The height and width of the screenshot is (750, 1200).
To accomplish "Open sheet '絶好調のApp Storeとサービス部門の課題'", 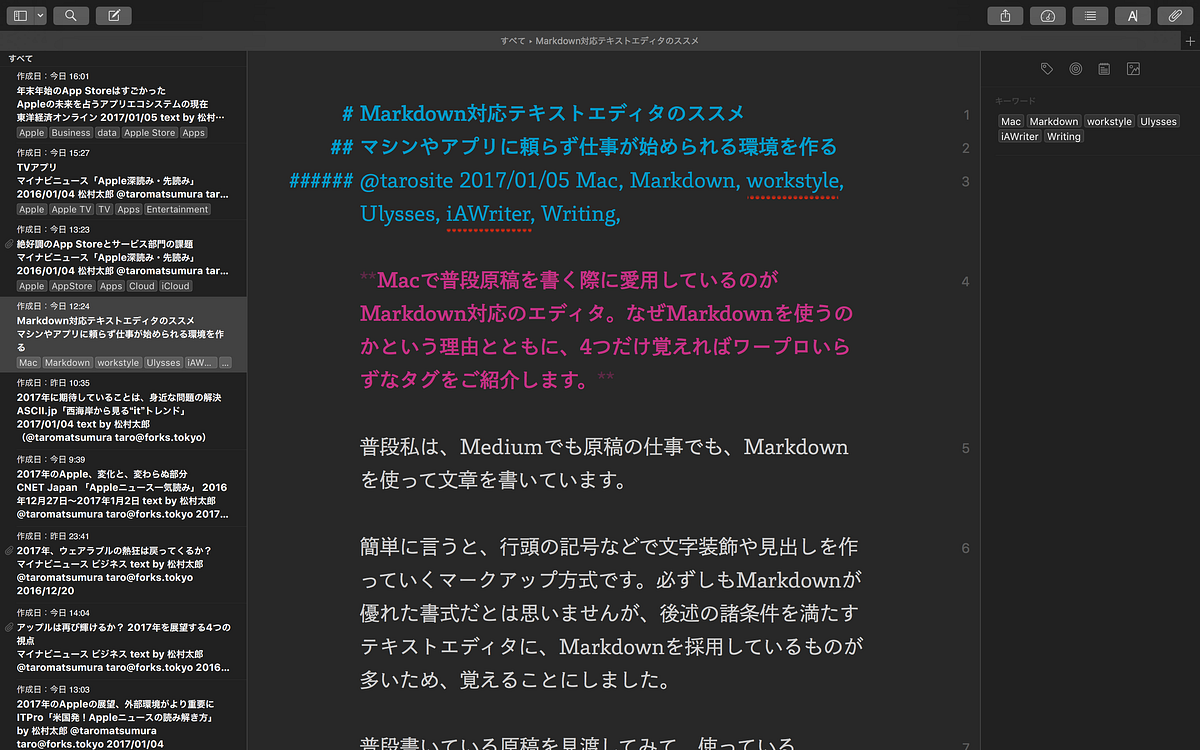I will (x=123, y=258).
